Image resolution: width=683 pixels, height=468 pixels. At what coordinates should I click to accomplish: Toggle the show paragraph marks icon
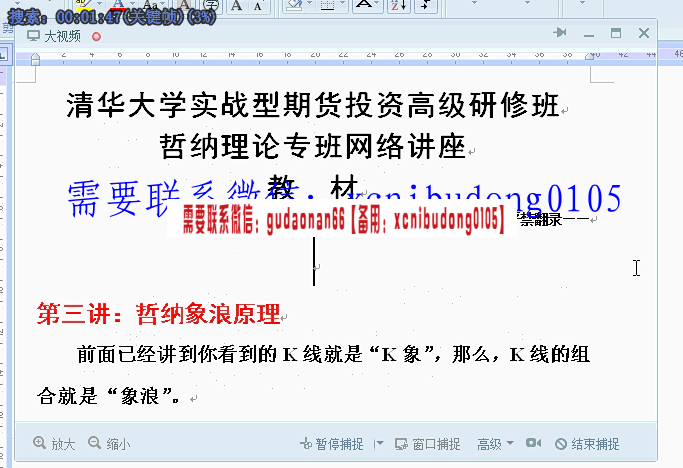point(426,5)
